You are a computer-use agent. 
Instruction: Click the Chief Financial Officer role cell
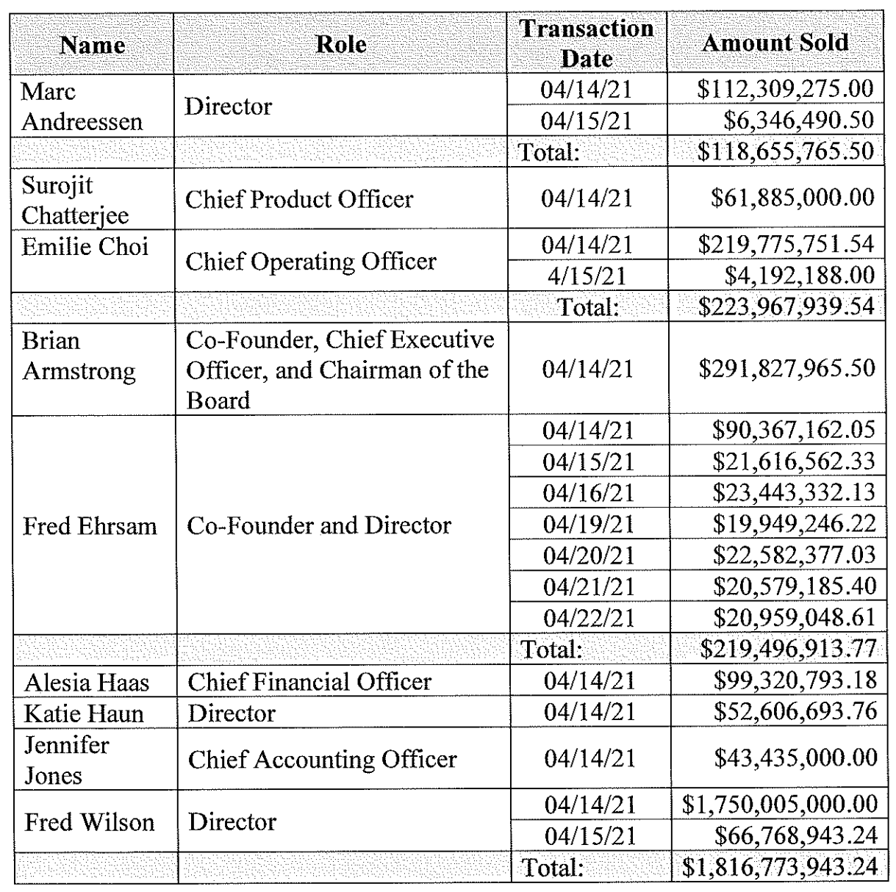tap(309, 682)
